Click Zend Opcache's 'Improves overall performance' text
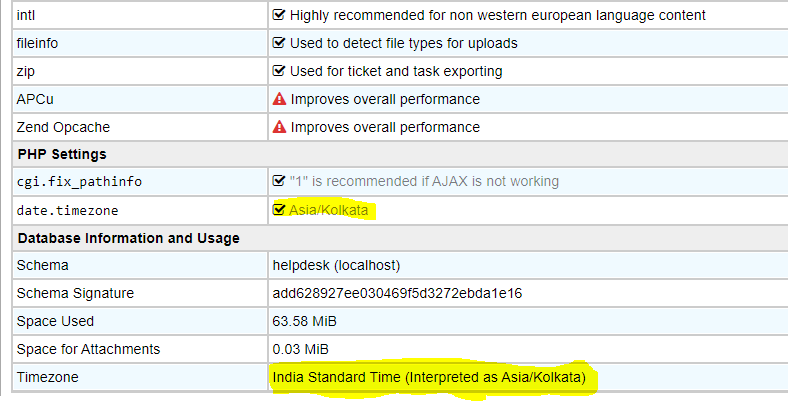This screenshot has width=788, height=401. [385, 128]
